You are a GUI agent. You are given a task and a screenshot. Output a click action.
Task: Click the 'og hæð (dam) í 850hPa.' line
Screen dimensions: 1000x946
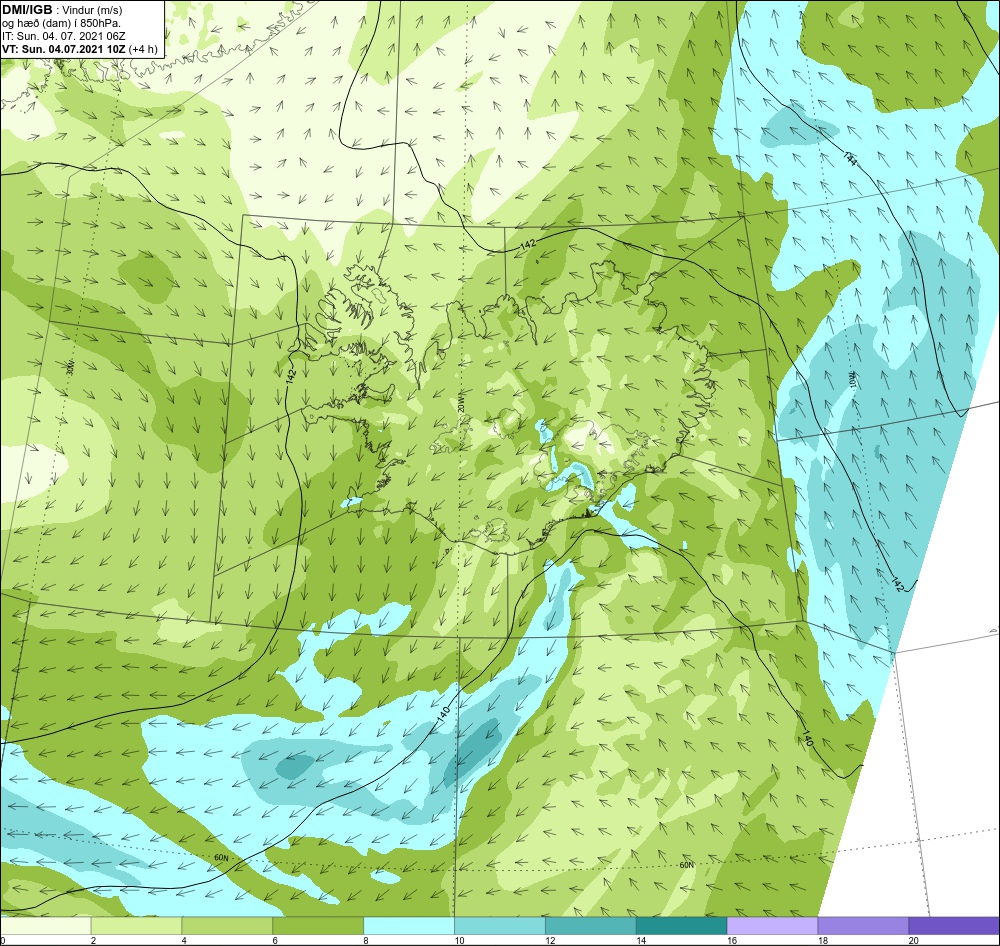point(61,23)
